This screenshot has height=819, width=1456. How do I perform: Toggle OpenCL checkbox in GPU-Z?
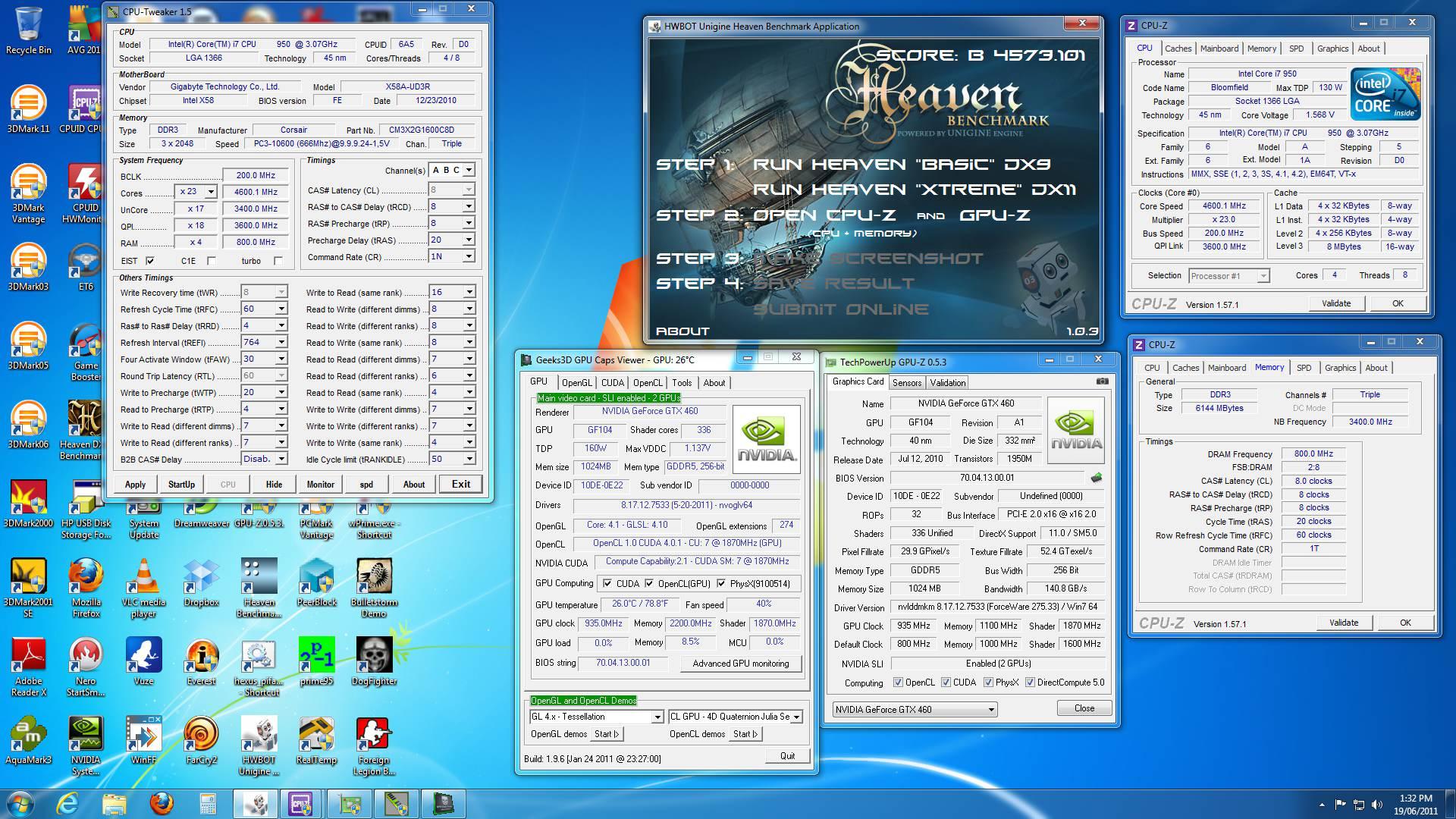point(898,682)
